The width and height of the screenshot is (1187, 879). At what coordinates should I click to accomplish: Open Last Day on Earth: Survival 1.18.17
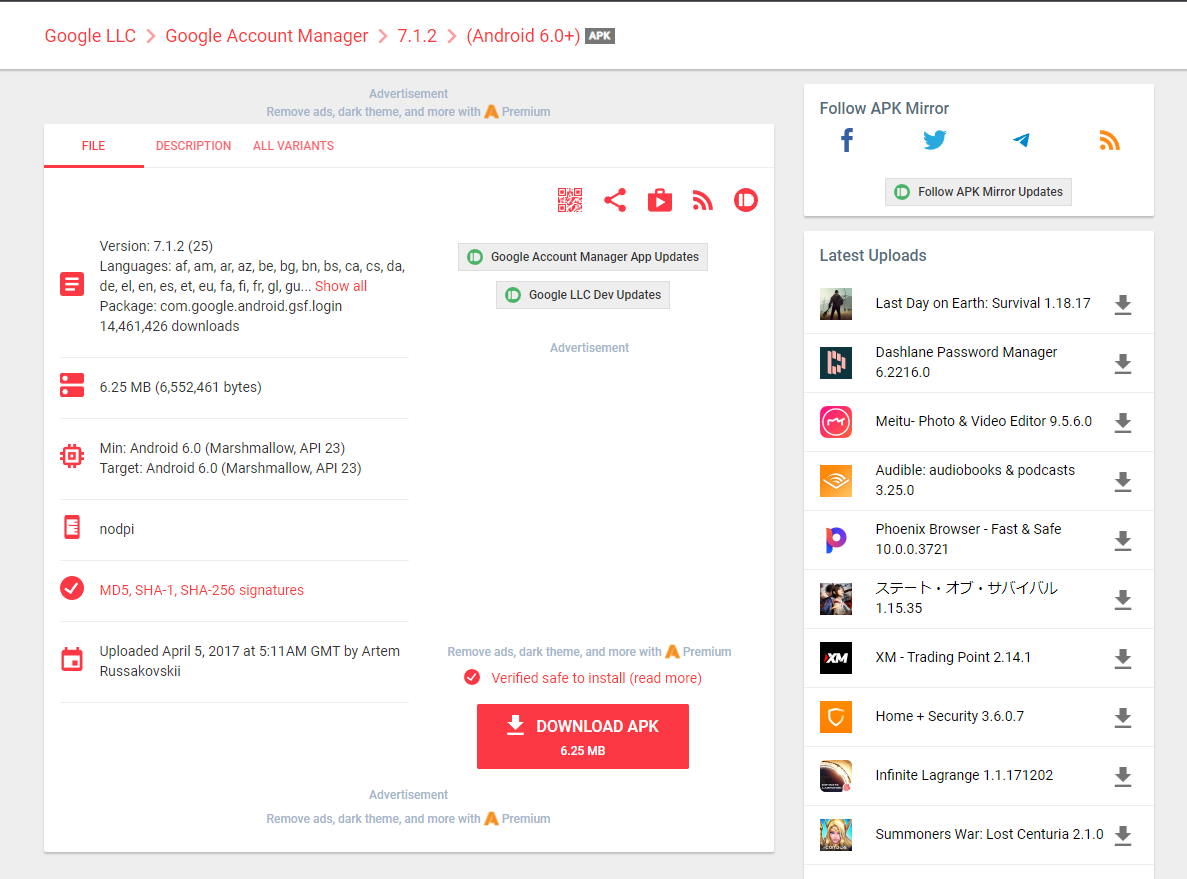pyautogui.click(x=983, y=303)
